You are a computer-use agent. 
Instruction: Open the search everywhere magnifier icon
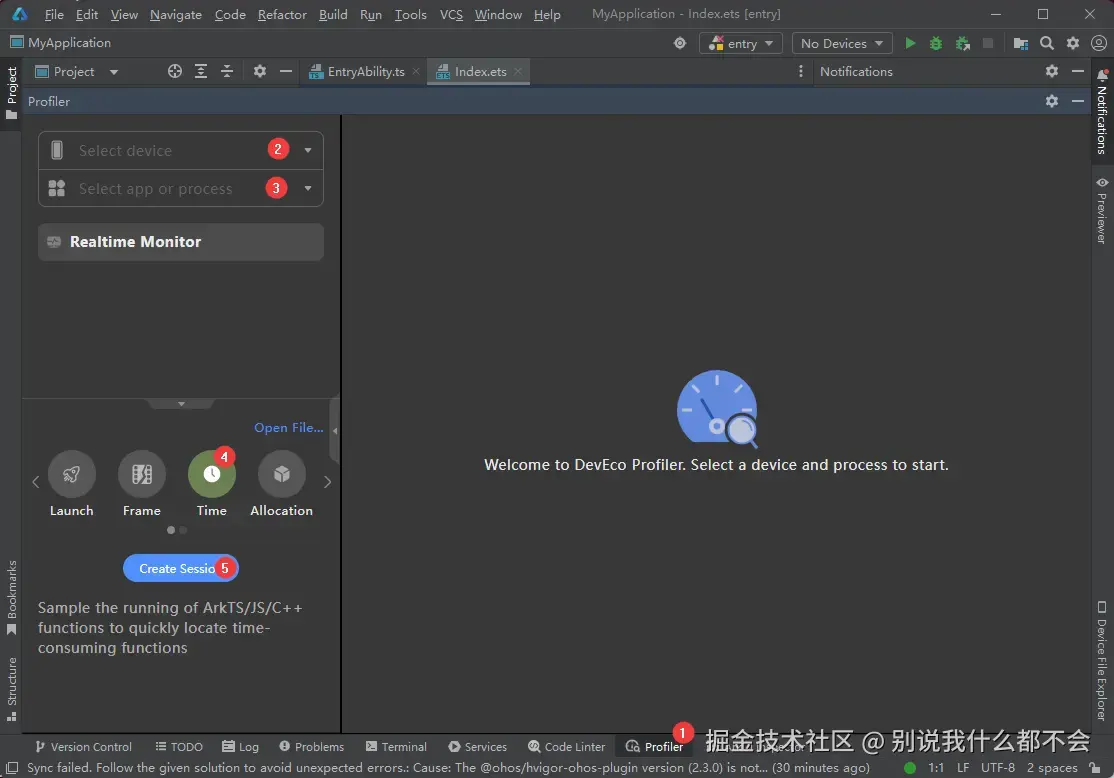tap(1047, 43)
